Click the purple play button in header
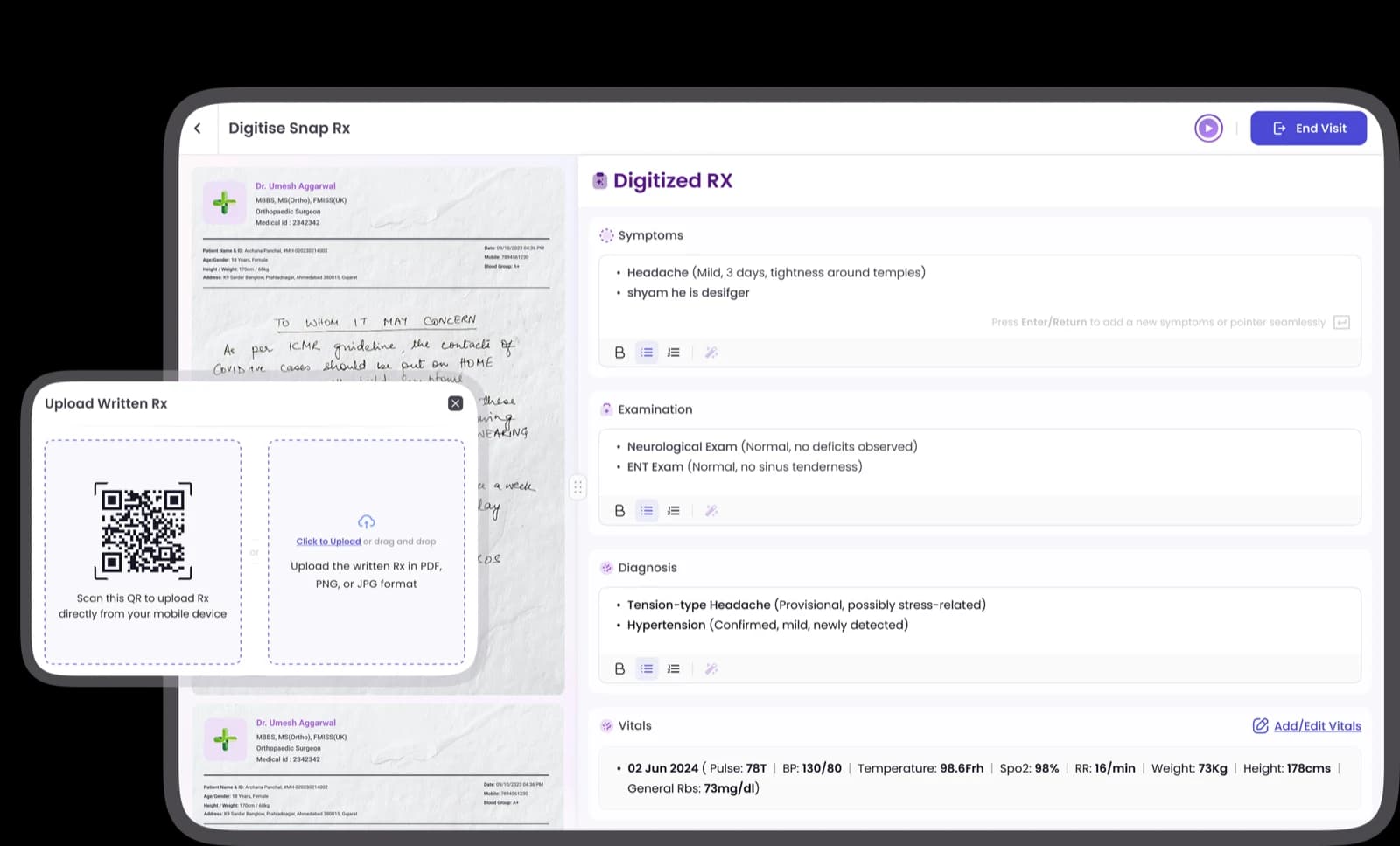1400x846 pixels. [x=1208, y=129]
